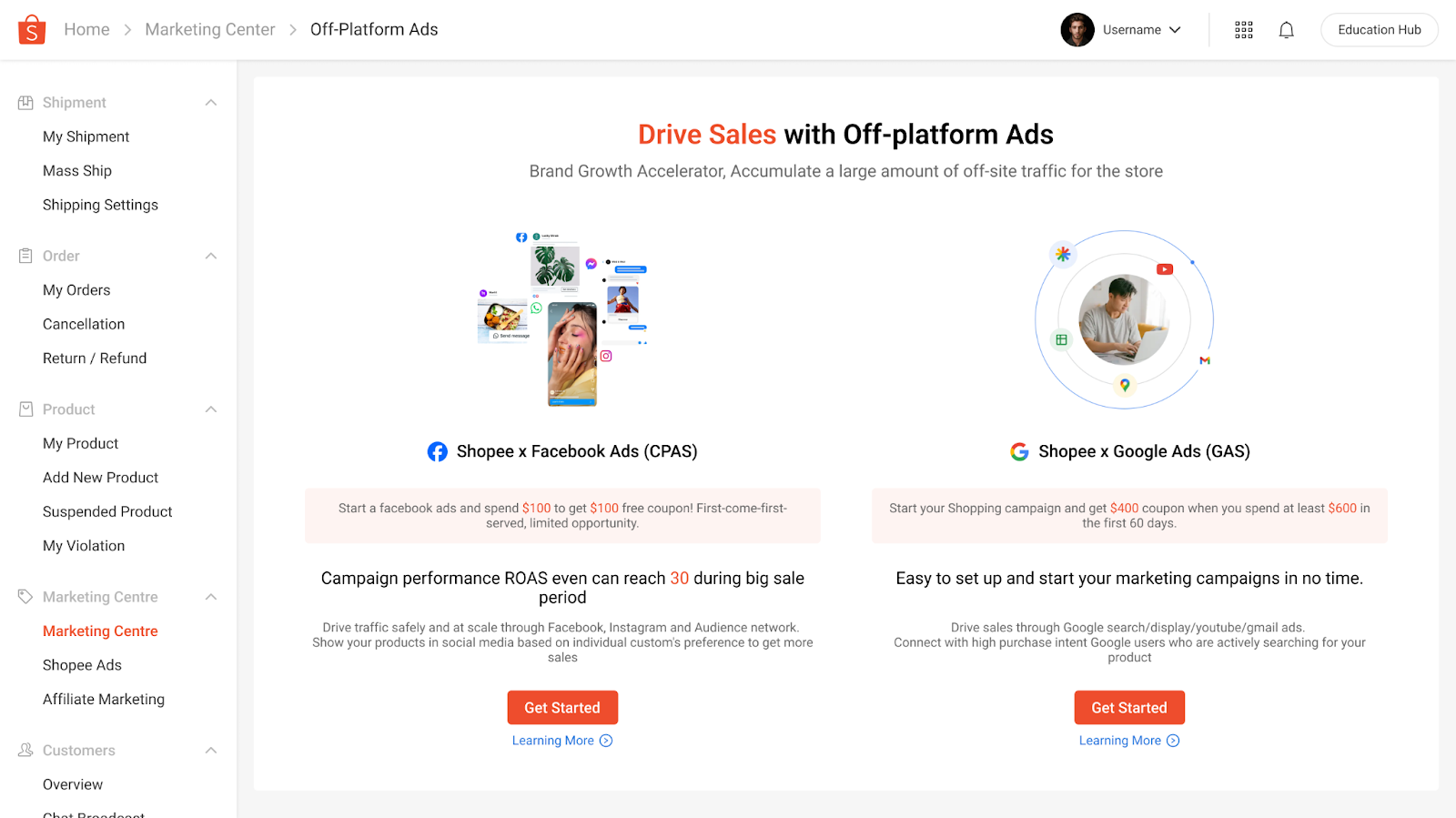The width and height of the screenshot is (1456, 818).
Task: Click the Facebook icon beside CPAS heading
Action: (437, 450)
